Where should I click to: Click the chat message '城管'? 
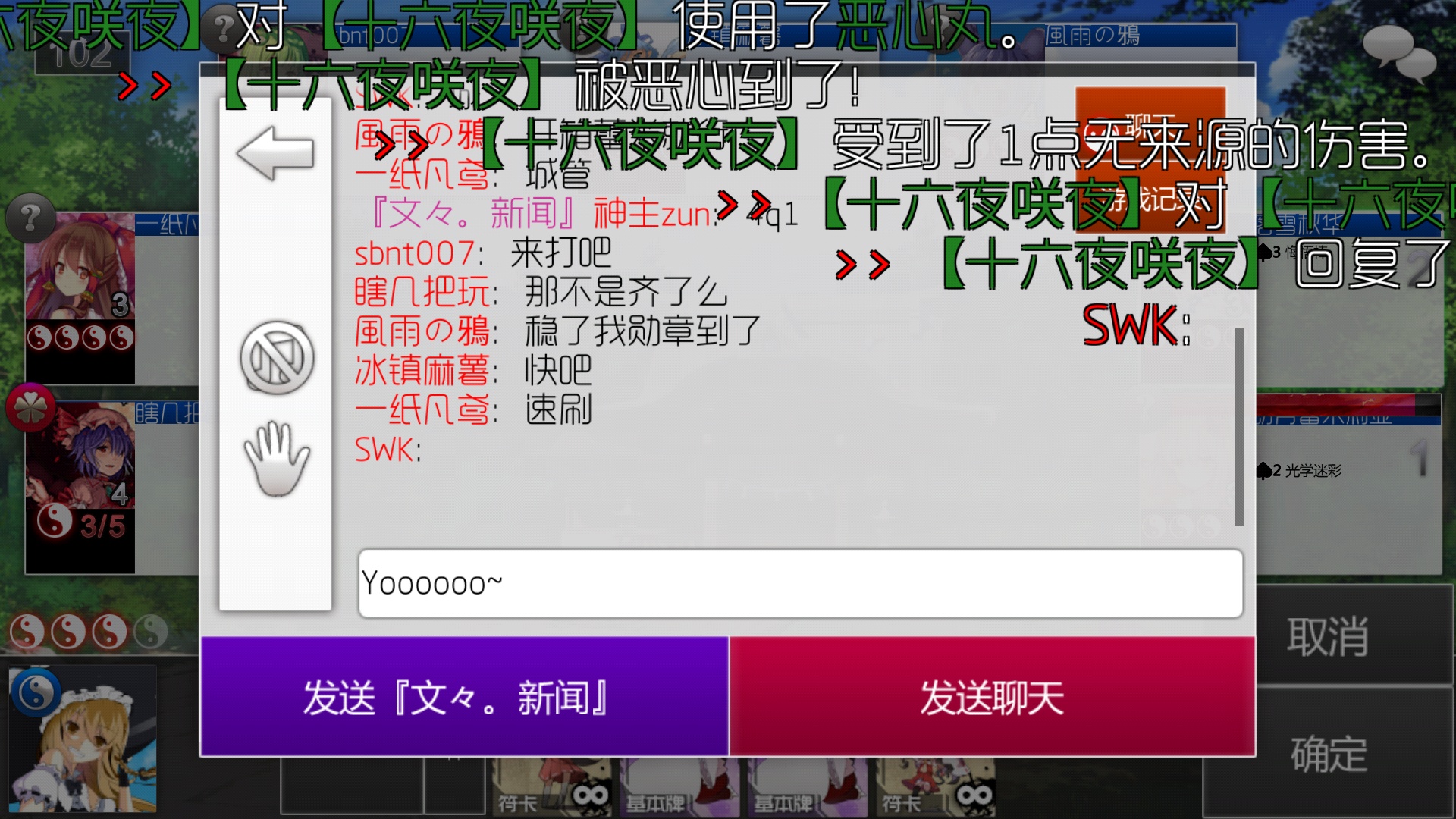[558, 175]
